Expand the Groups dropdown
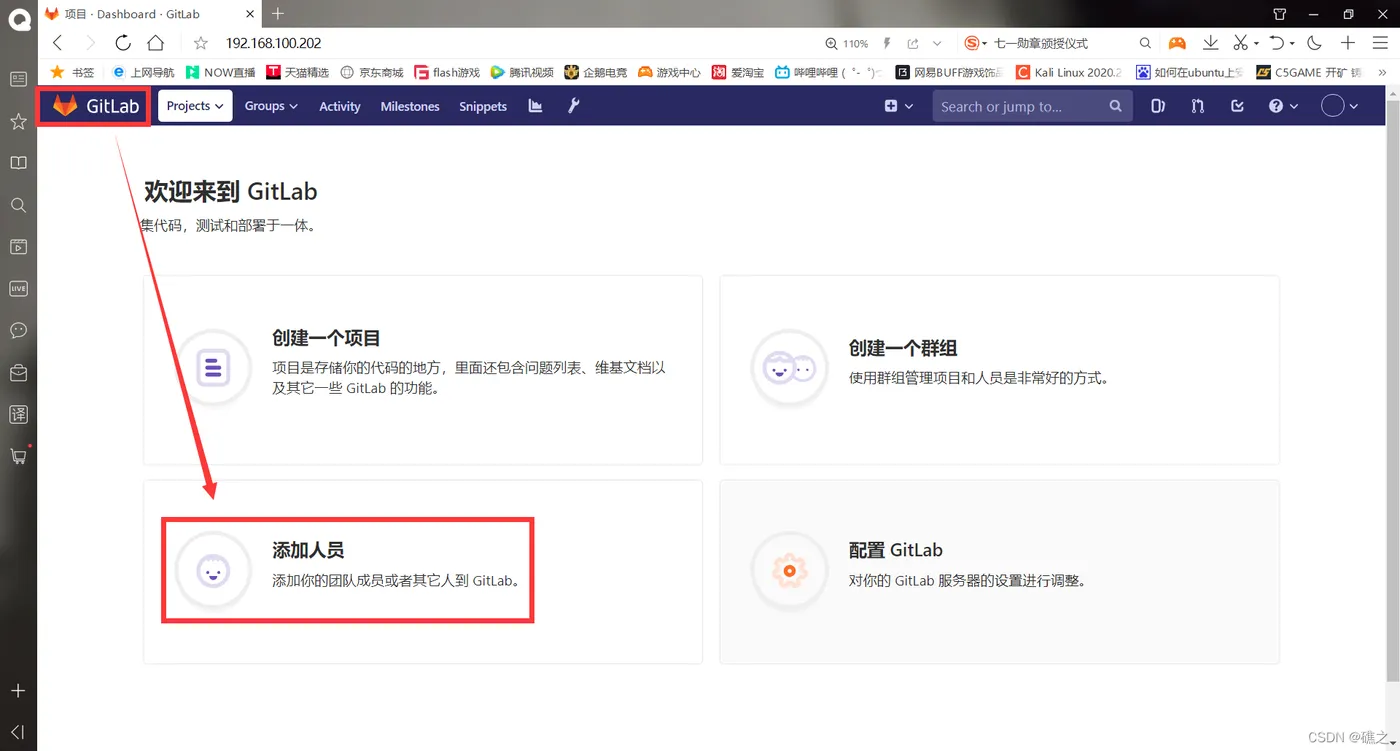 click(271, 106)
